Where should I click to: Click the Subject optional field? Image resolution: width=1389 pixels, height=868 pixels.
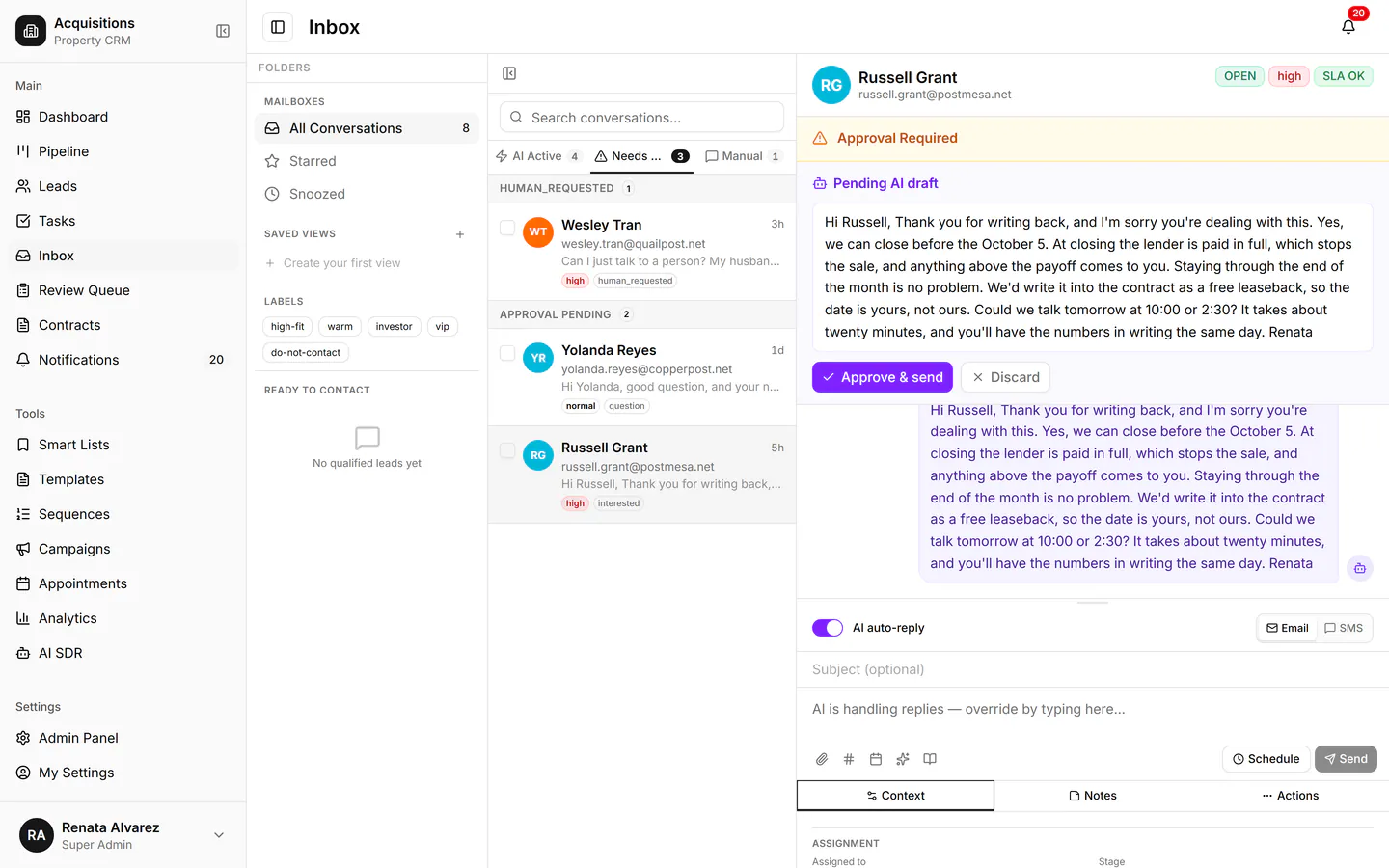[1093, 669]
